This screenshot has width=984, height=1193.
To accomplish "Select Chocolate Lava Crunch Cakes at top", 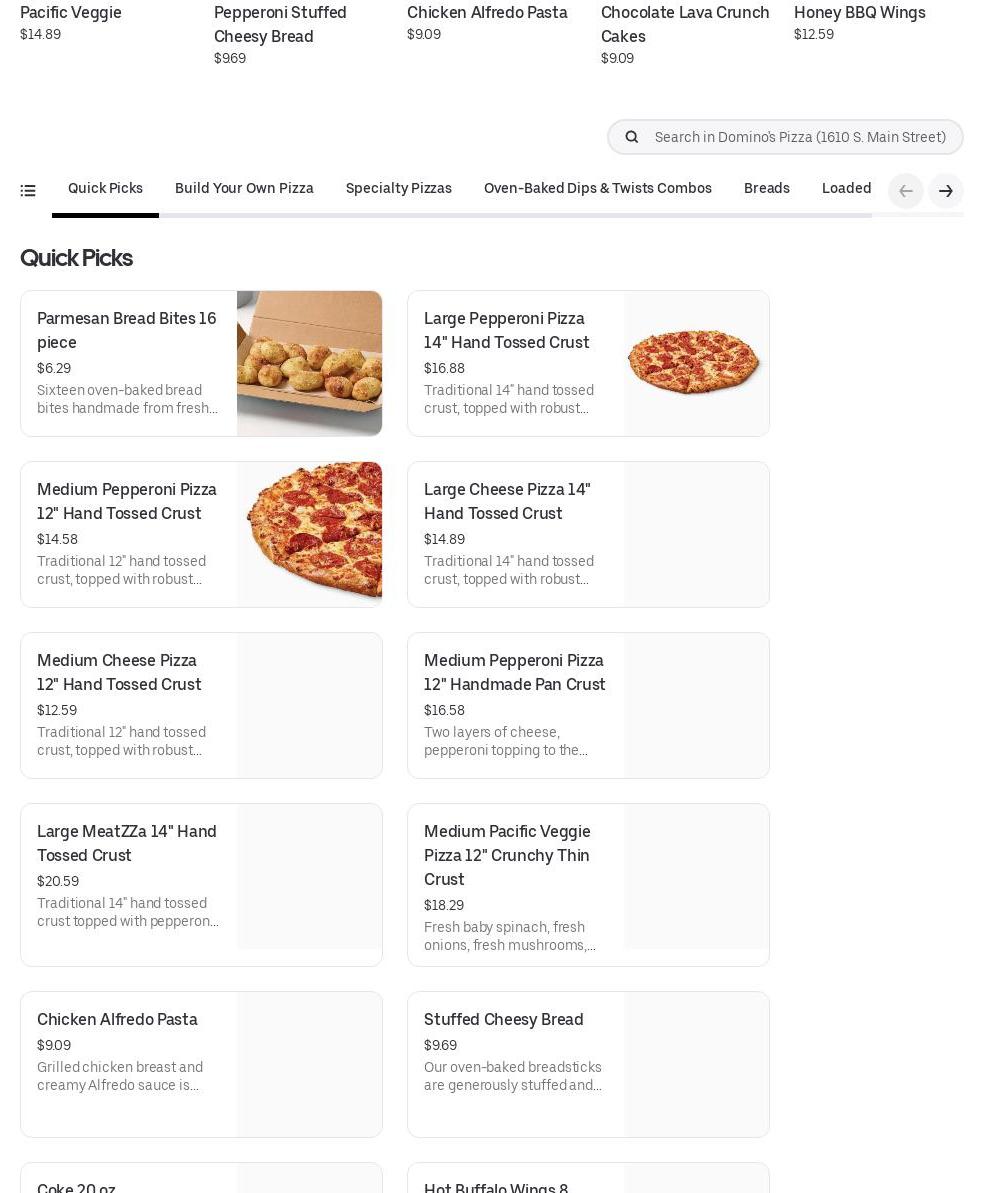I will click(685, 25).
